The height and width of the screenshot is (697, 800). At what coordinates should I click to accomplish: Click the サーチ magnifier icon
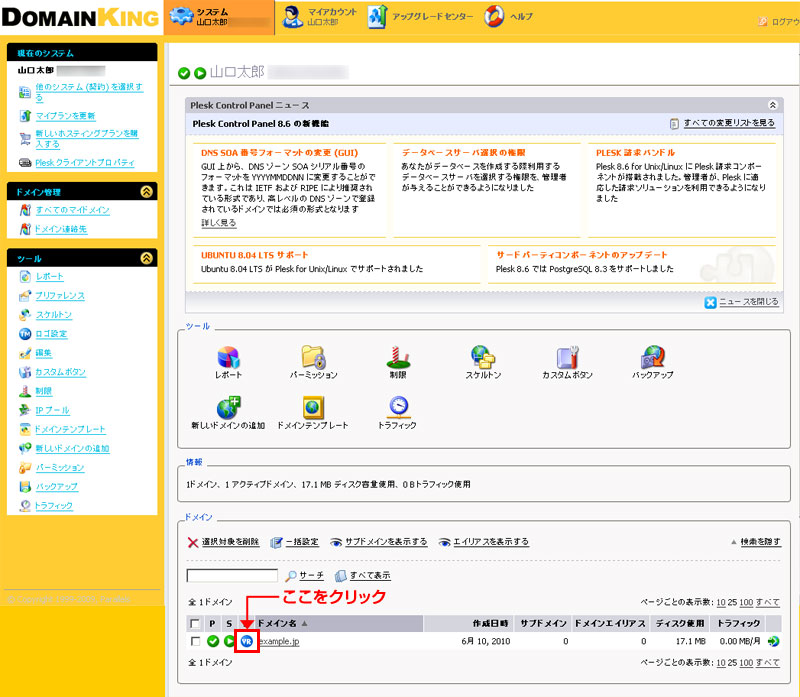tap(291, 576)
